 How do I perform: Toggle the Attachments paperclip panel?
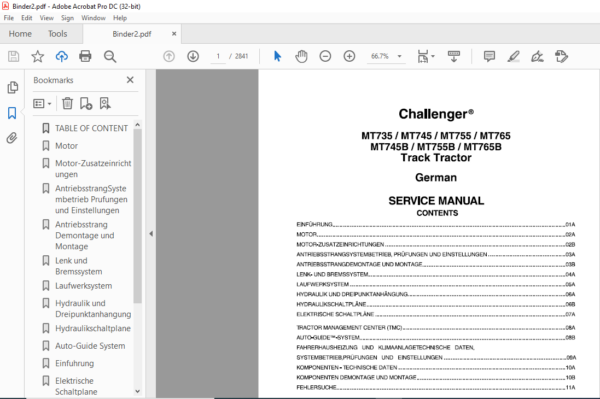12,138
